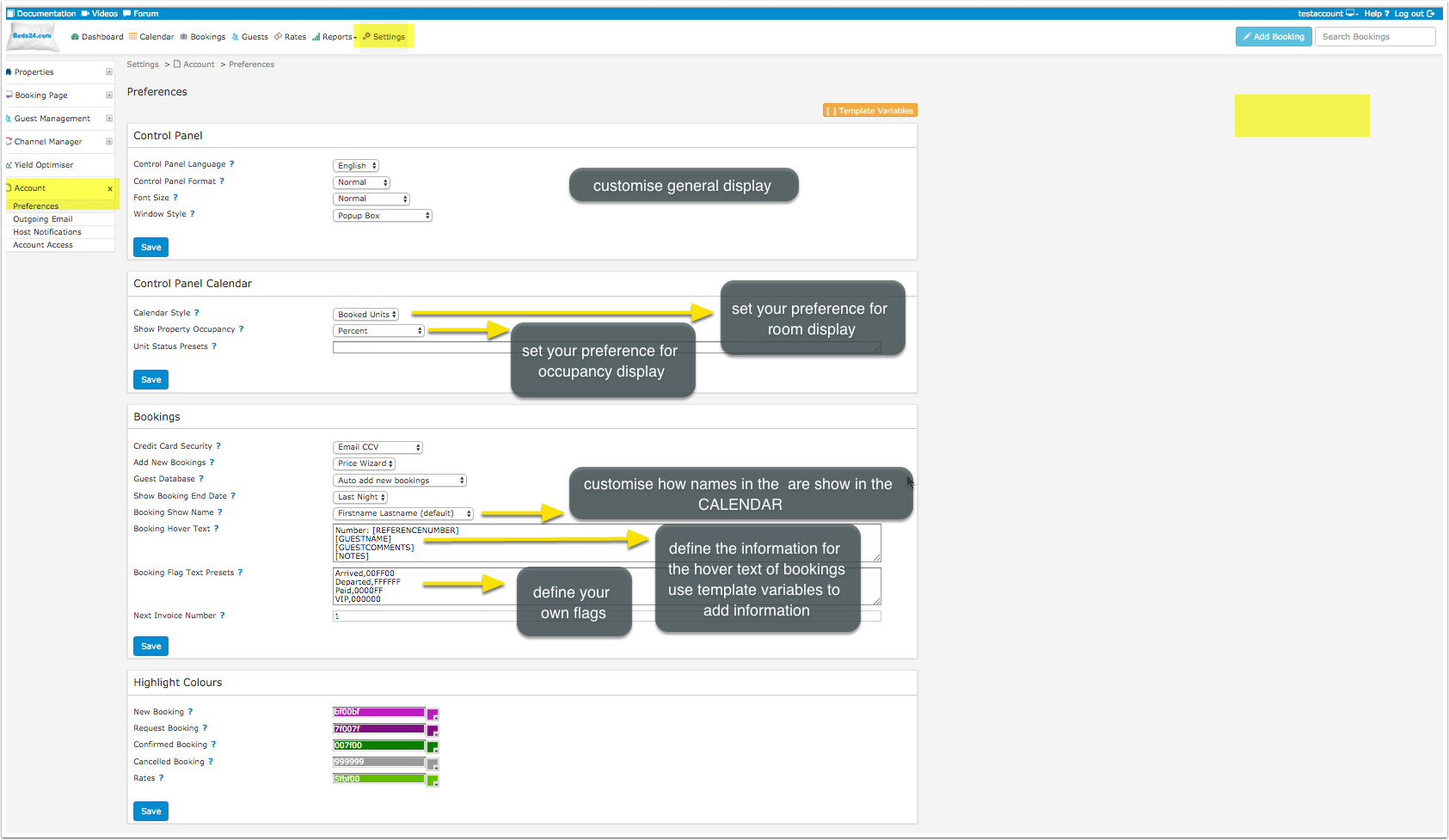Open the Dashboard page
1449x840 pixels.
pyautogui.click(x=97, y=37)
